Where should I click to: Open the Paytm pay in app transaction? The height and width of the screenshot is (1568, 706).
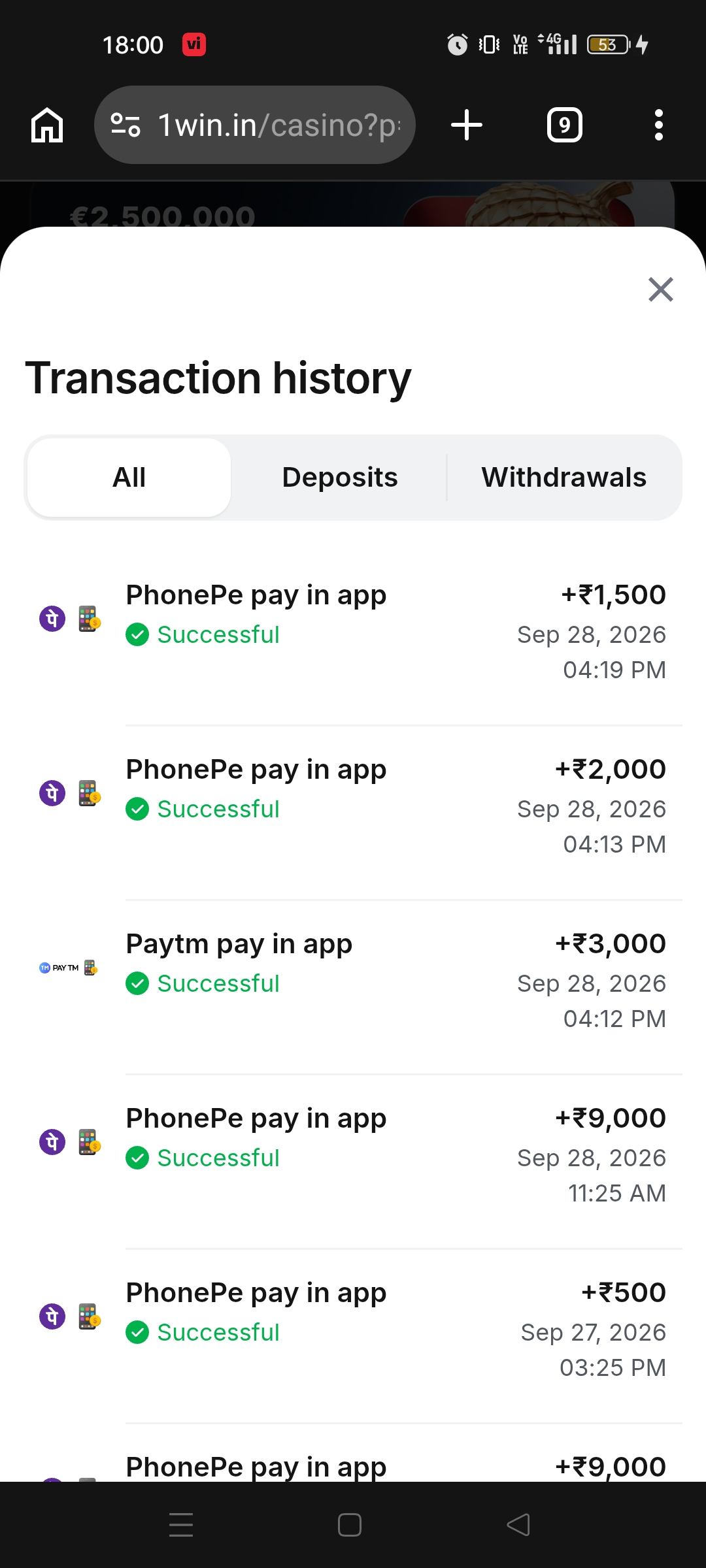pyautogui.click(x=353, y=981)
